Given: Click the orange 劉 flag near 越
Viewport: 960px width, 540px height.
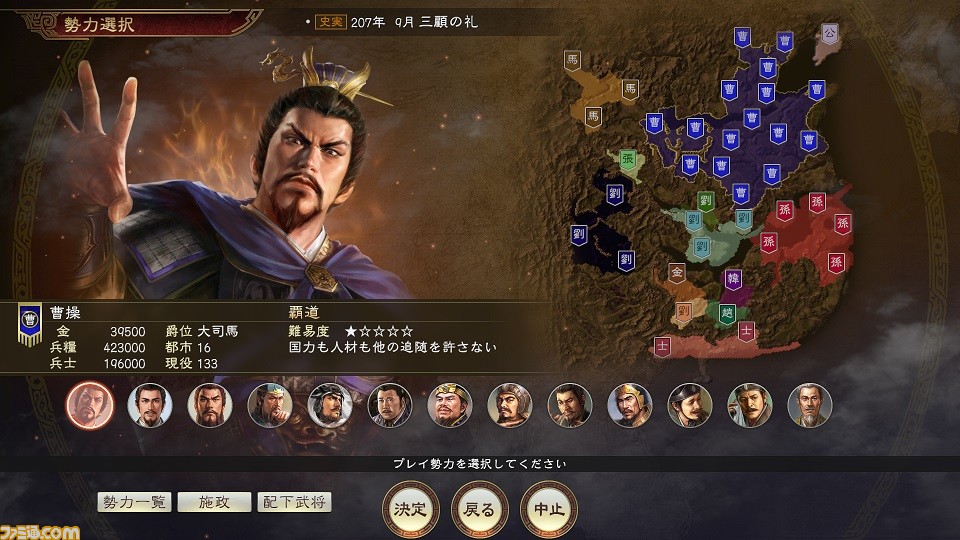Looking at the screenshot, I should point(684,312).
